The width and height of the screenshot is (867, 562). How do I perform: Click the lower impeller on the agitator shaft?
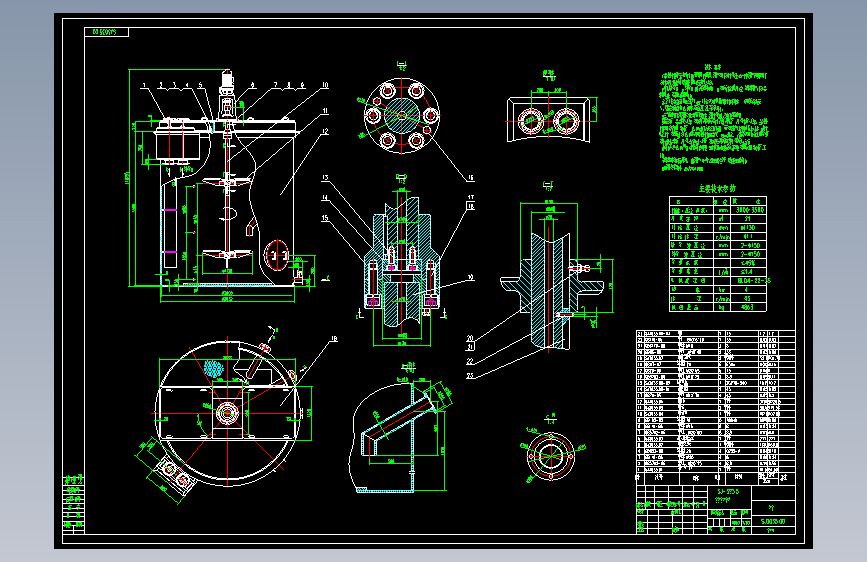(227, 254)
